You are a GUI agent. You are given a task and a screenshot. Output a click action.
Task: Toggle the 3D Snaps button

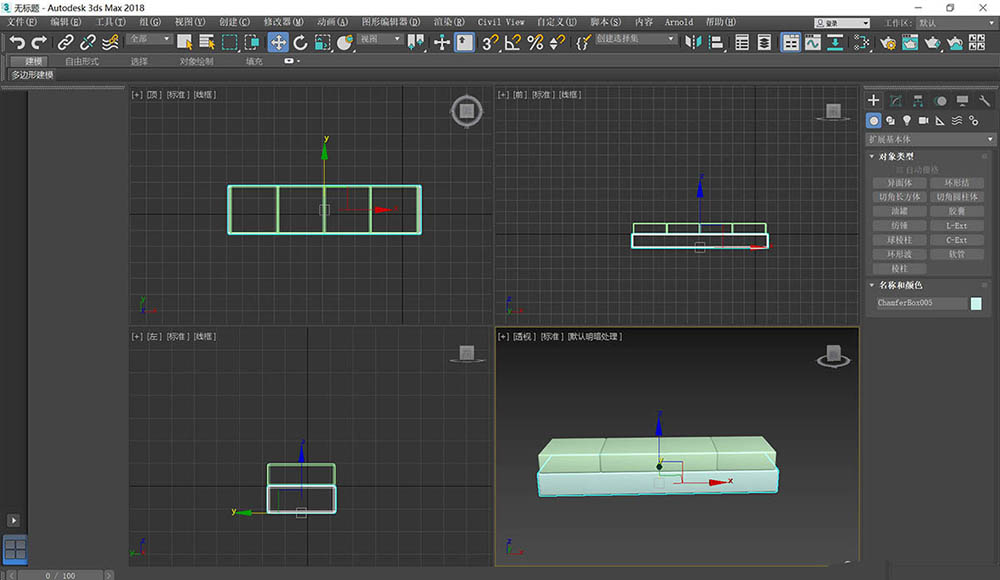[x=490, y=42]
